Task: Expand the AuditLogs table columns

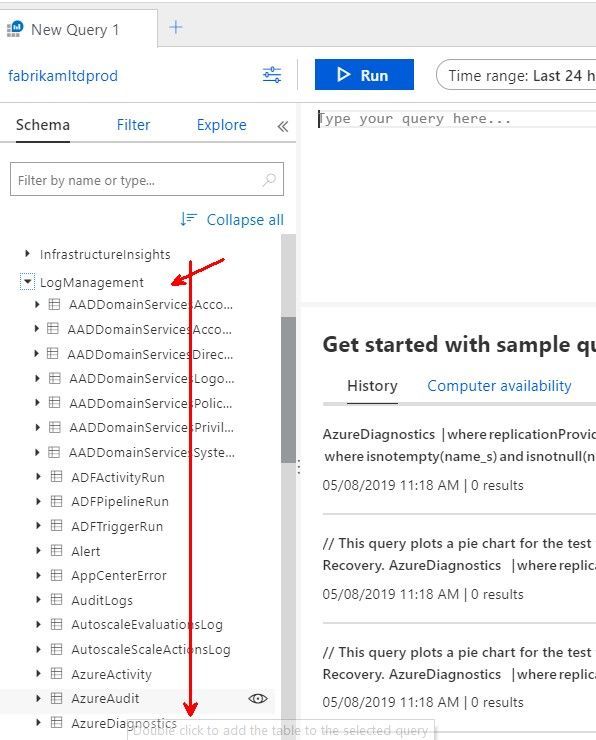Action: click(38, 599)
